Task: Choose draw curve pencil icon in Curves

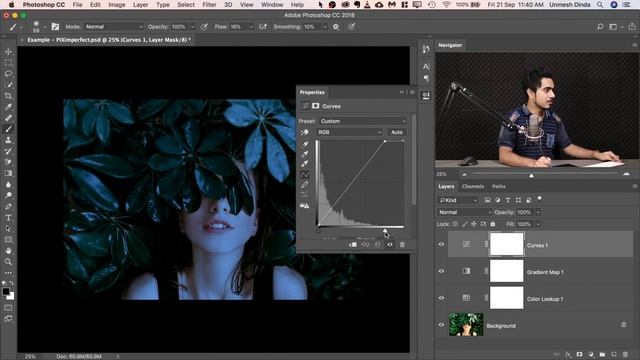Action: (304, 185)
